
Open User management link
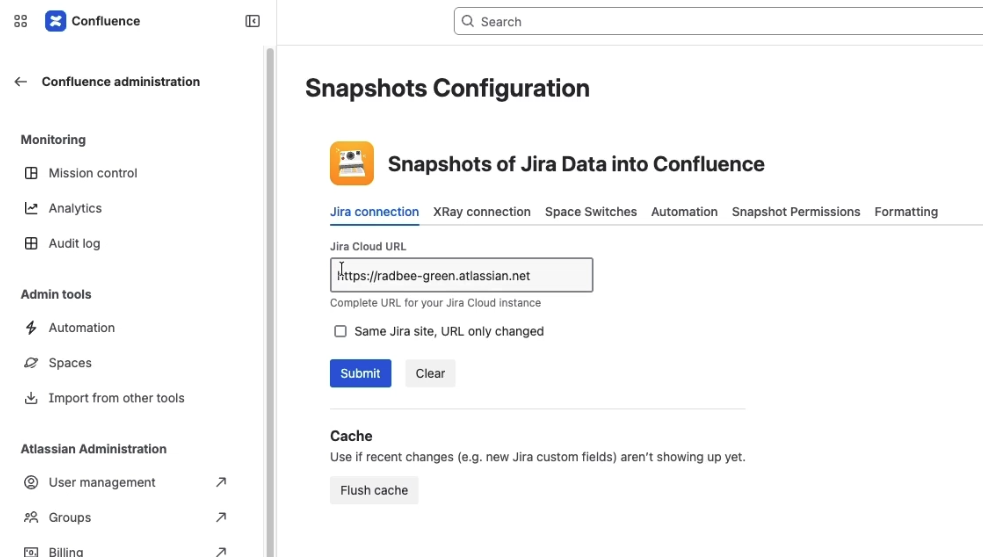coord(102,482)
